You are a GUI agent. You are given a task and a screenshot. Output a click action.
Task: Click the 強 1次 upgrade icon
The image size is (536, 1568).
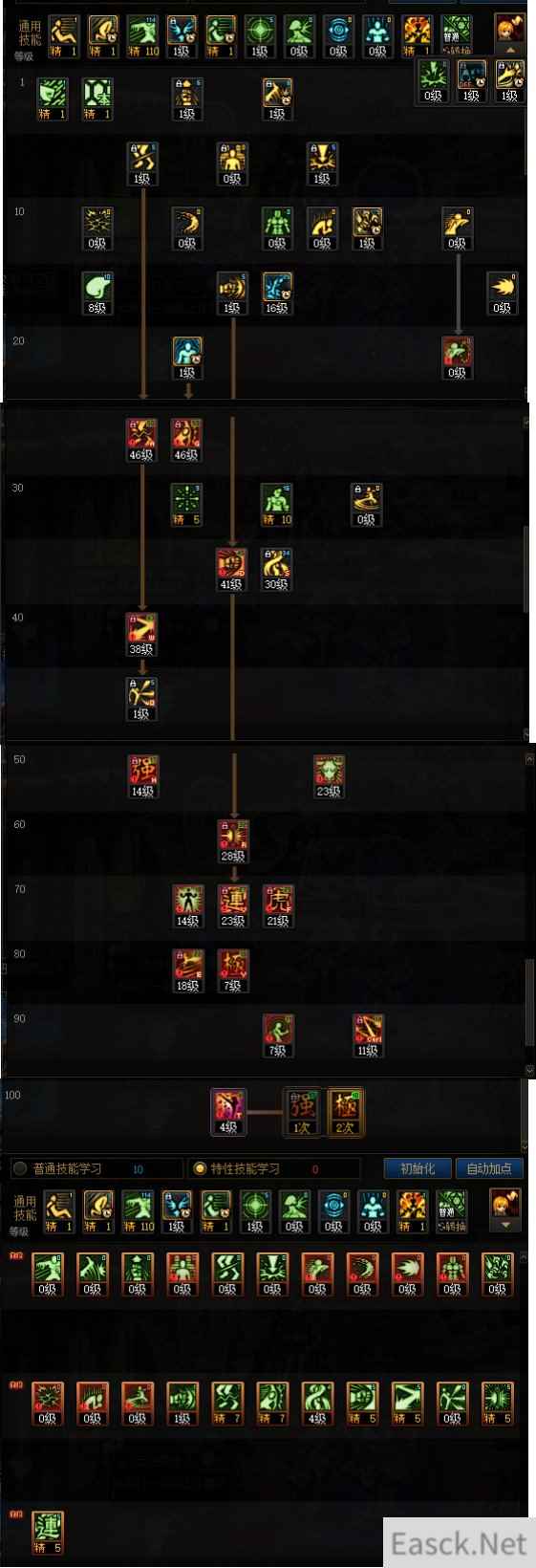point(303,1112)
